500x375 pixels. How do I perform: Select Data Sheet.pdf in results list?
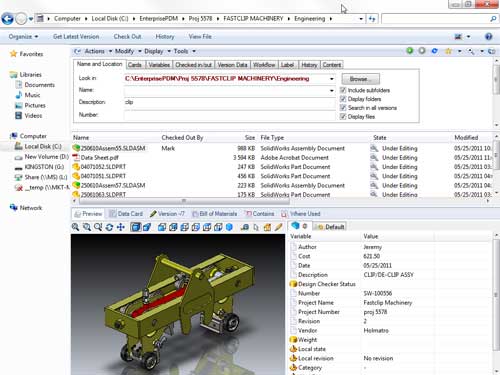click(99, 158)
